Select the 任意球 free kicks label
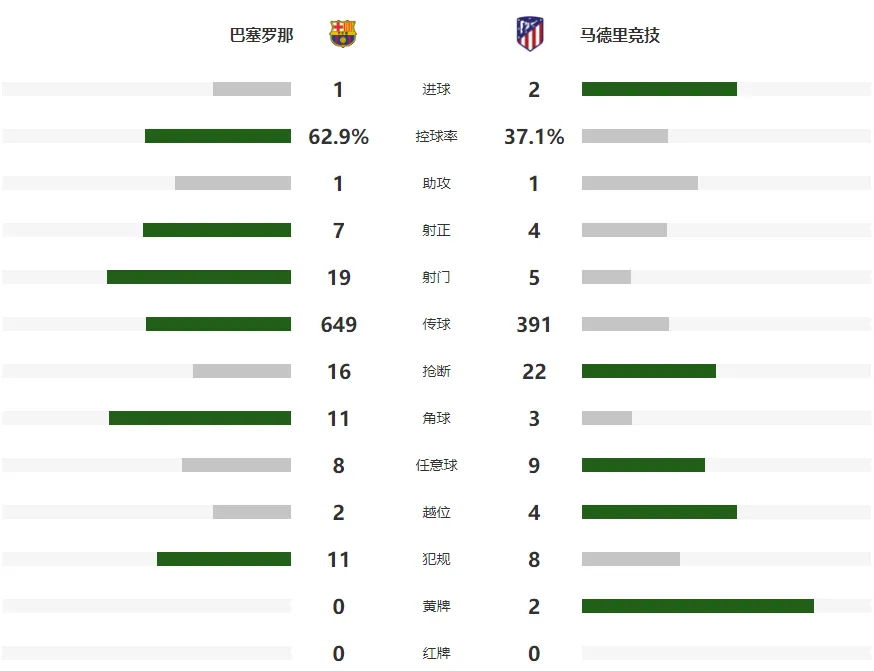Image resolution: width=874 pixels, height=671 pixels. tap(436, 465)
